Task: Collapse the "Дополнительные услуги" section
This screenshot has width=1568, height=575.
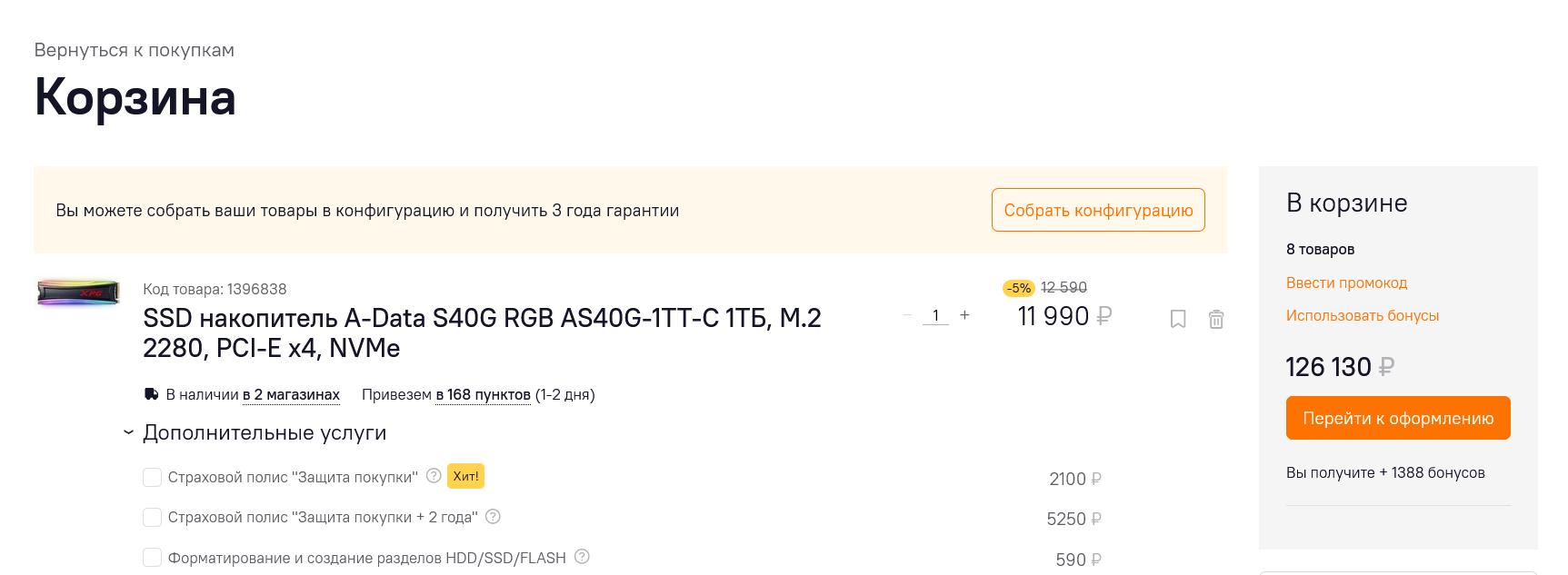Action: point(129,432)
